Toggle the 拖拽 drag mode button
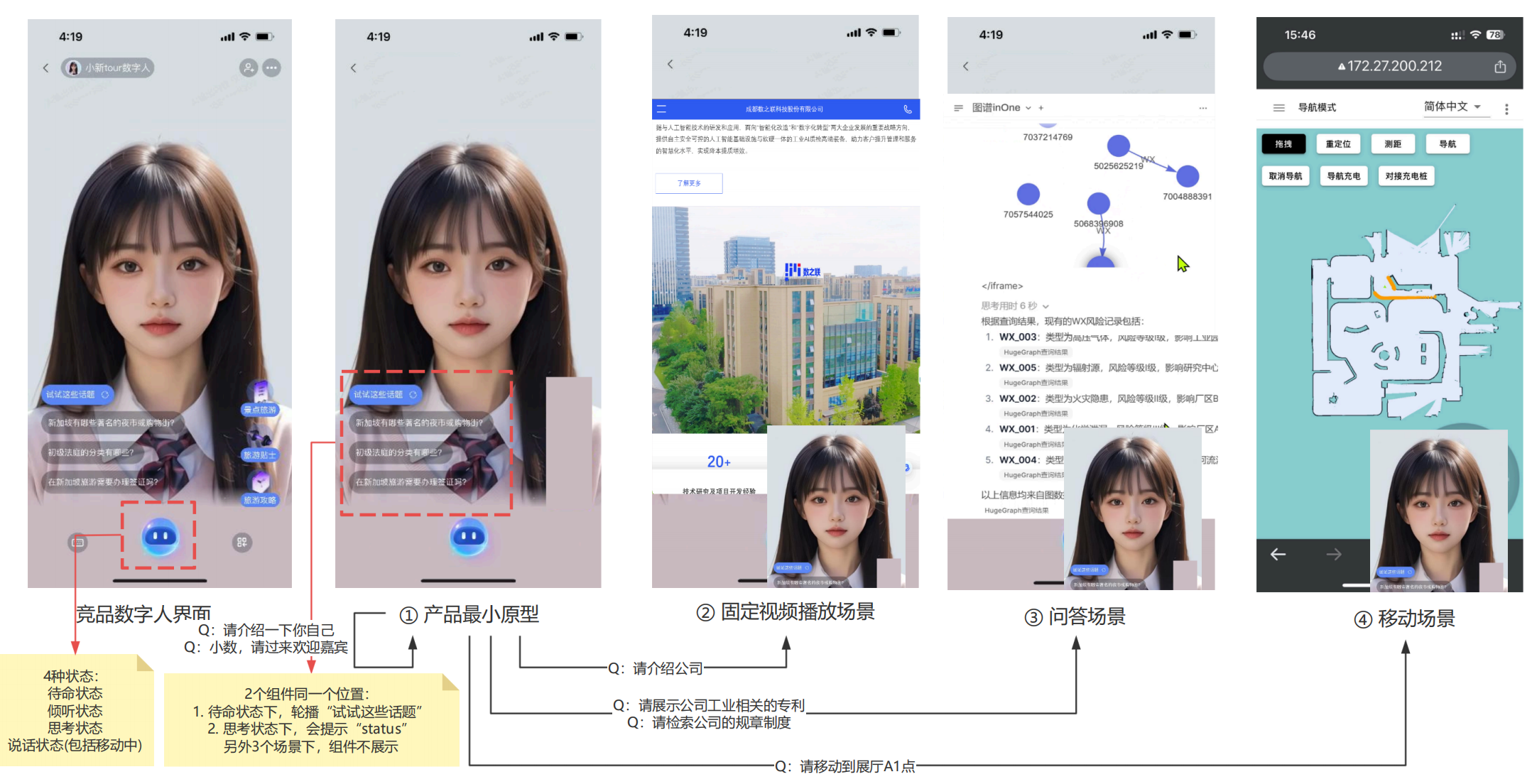Viewport: 1537px width, 784px height. point(1283,144)
